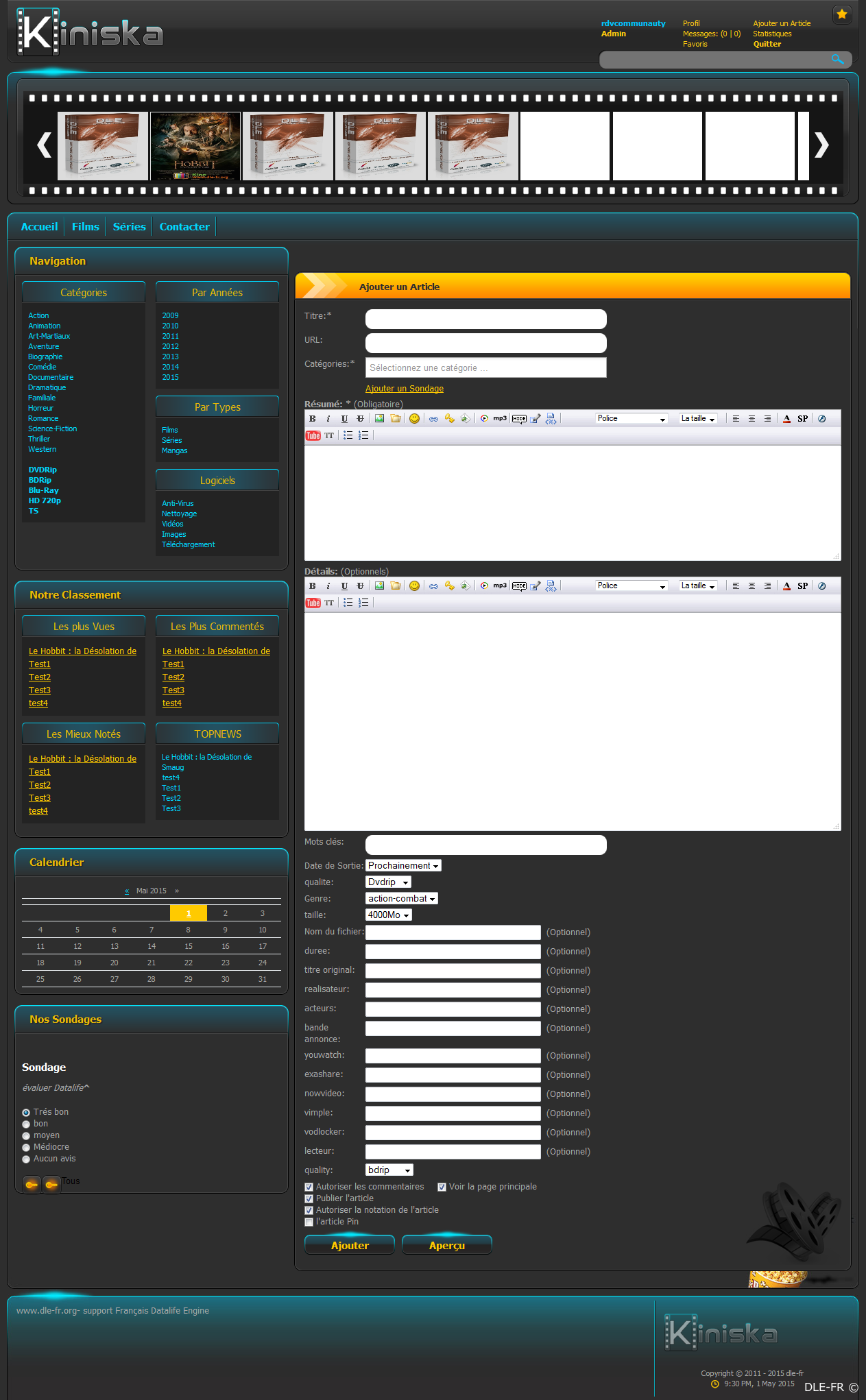Screen dimensions: 866x1400
Task: Insert a hyperlink in the Résumé editor
Action: click(433, 419)
